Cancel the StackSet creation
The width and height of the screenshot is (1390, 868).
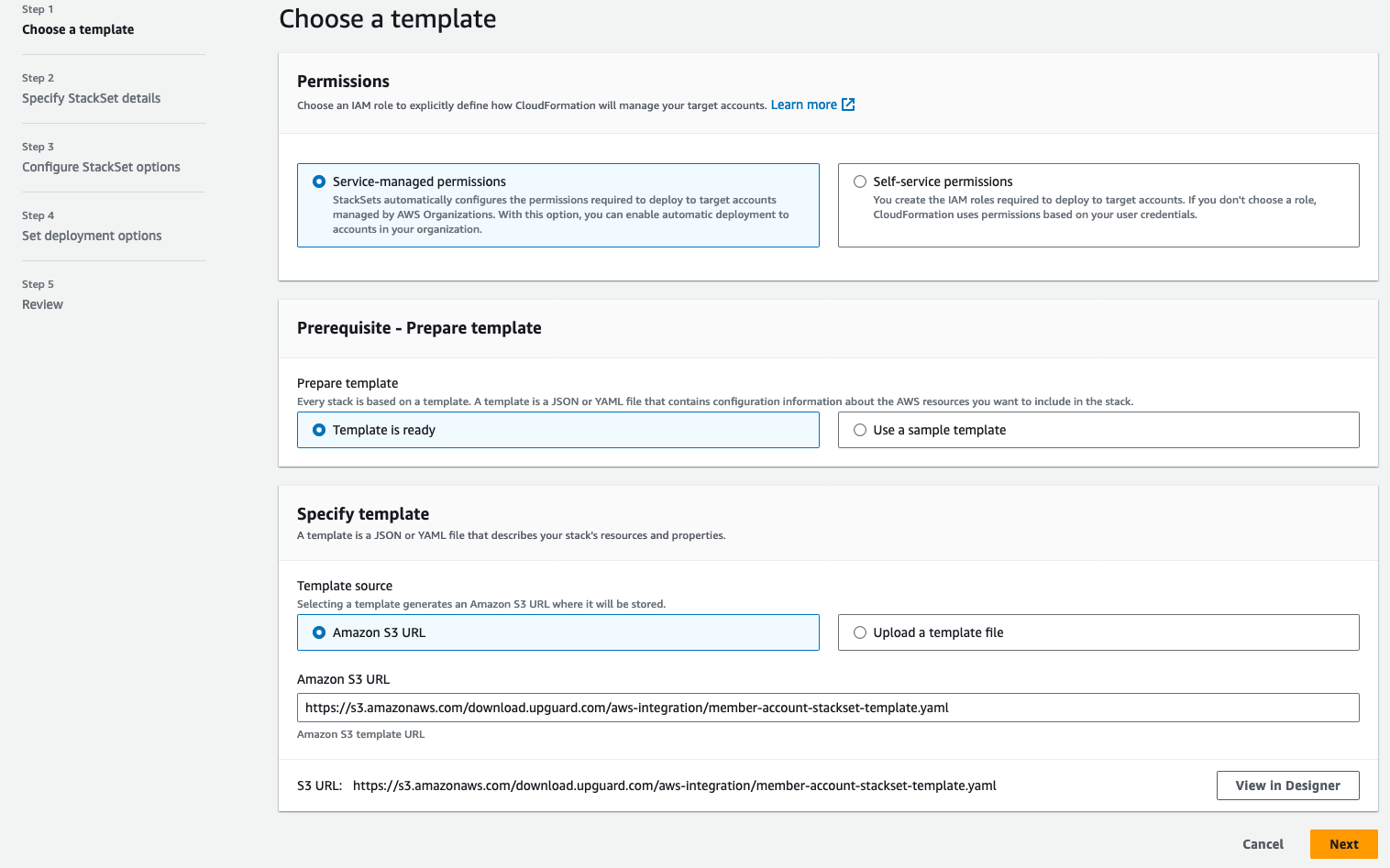pos(1263,844)
